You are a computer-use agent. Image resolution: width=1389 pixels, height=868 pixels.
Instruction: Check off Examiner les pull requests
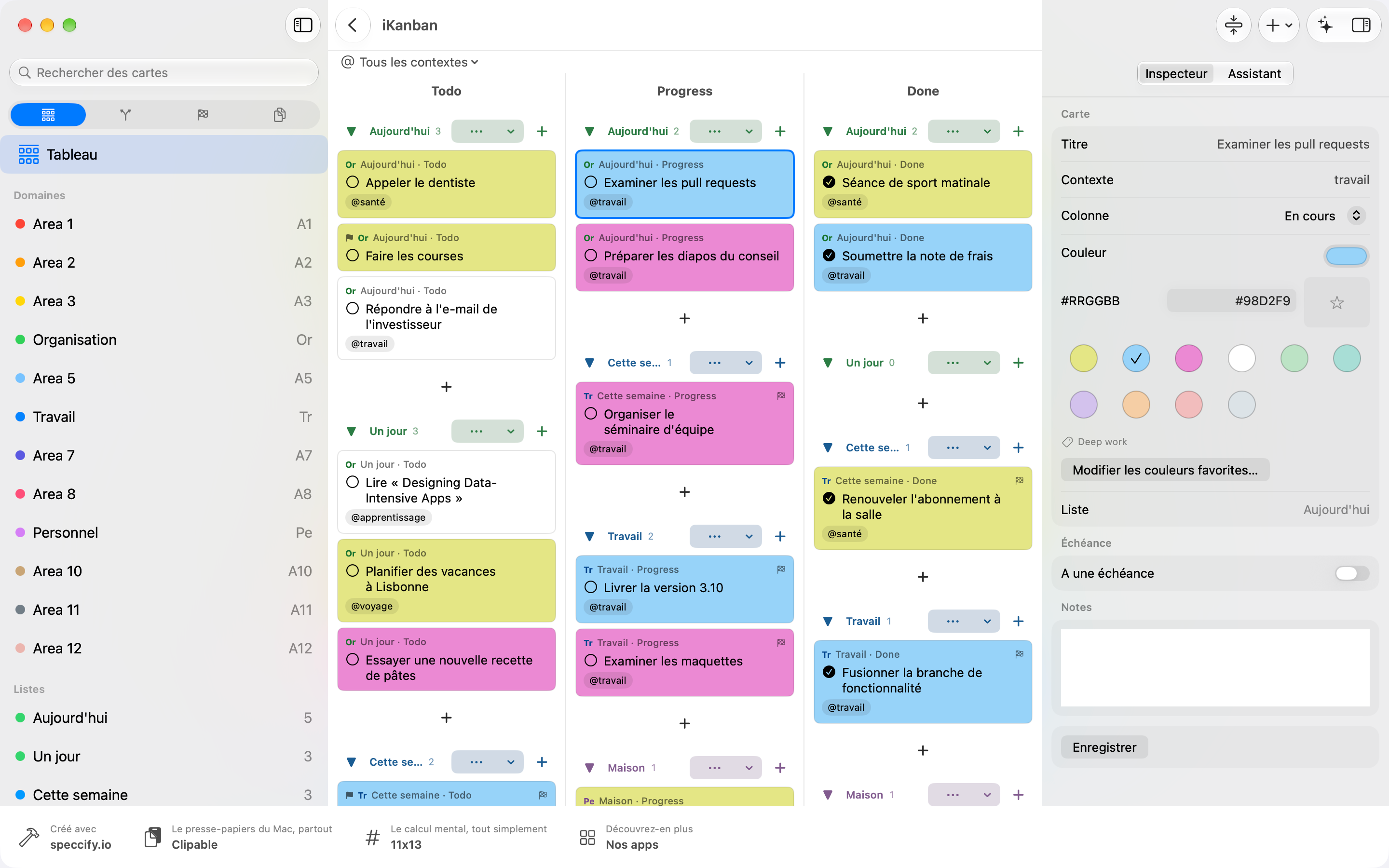(x=591, y=182)
